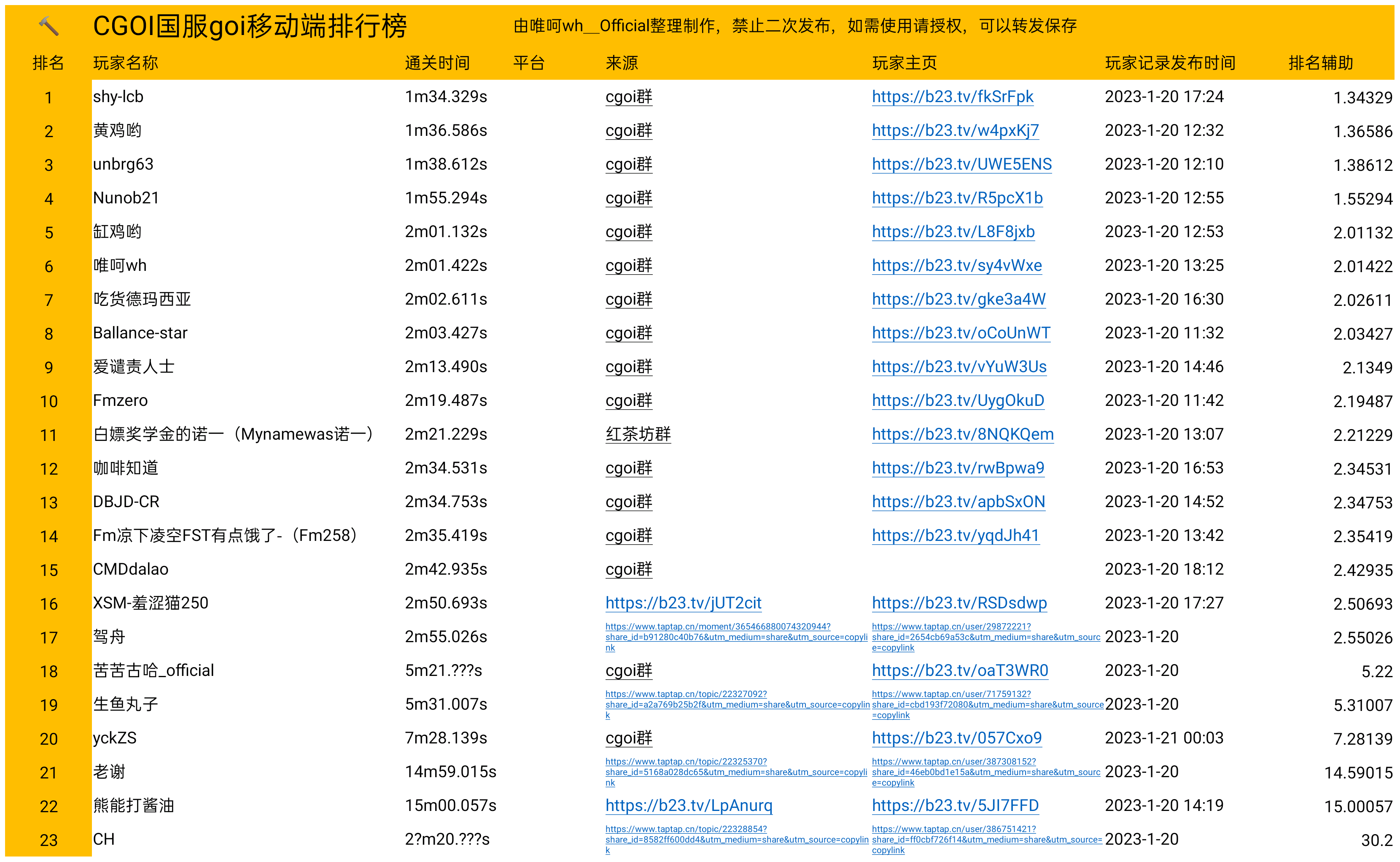
Task: Open taptap moment source link for 驾舟
Action: pos(736,637)
